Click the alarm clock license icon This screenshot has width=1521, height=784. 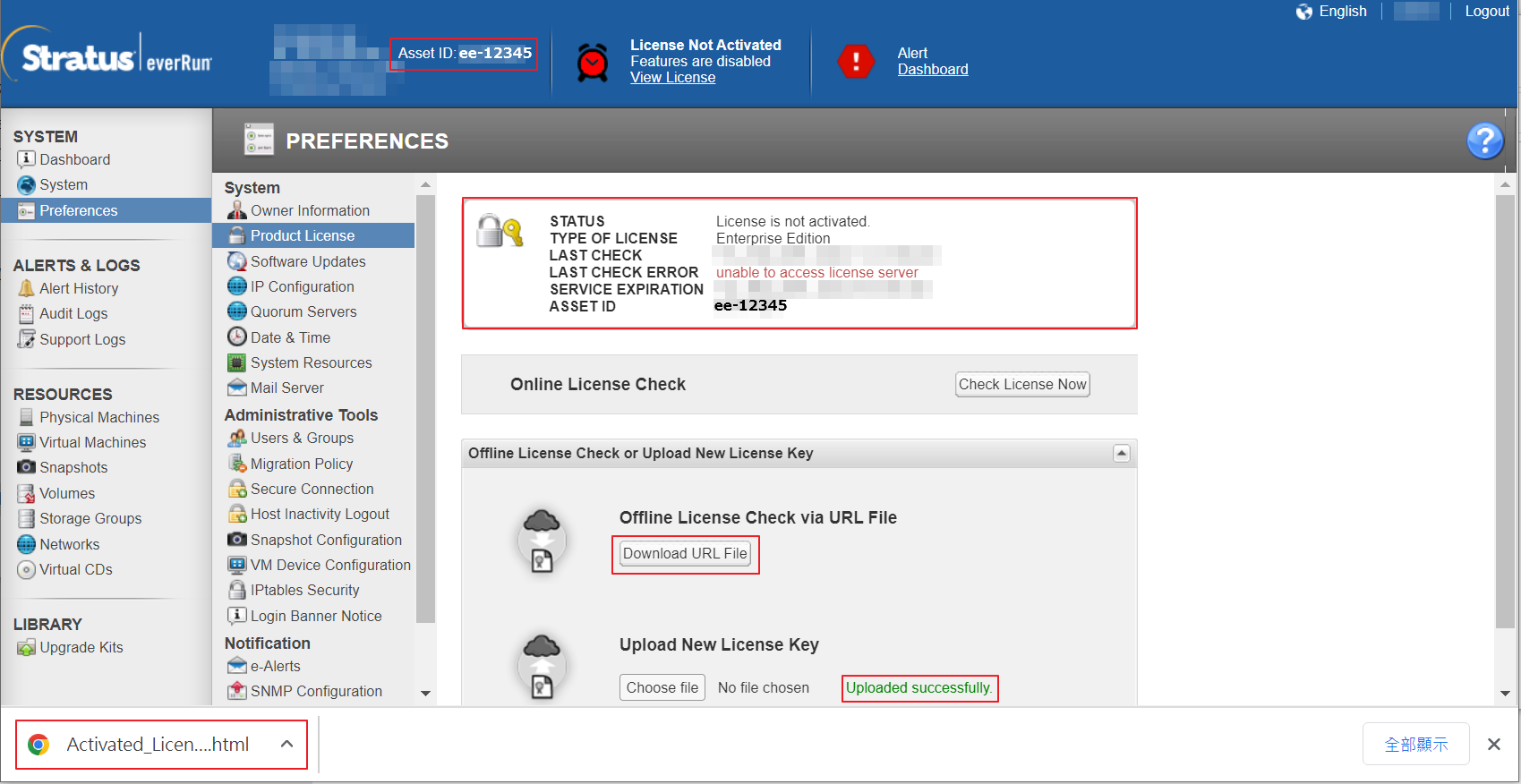point(593,62)
